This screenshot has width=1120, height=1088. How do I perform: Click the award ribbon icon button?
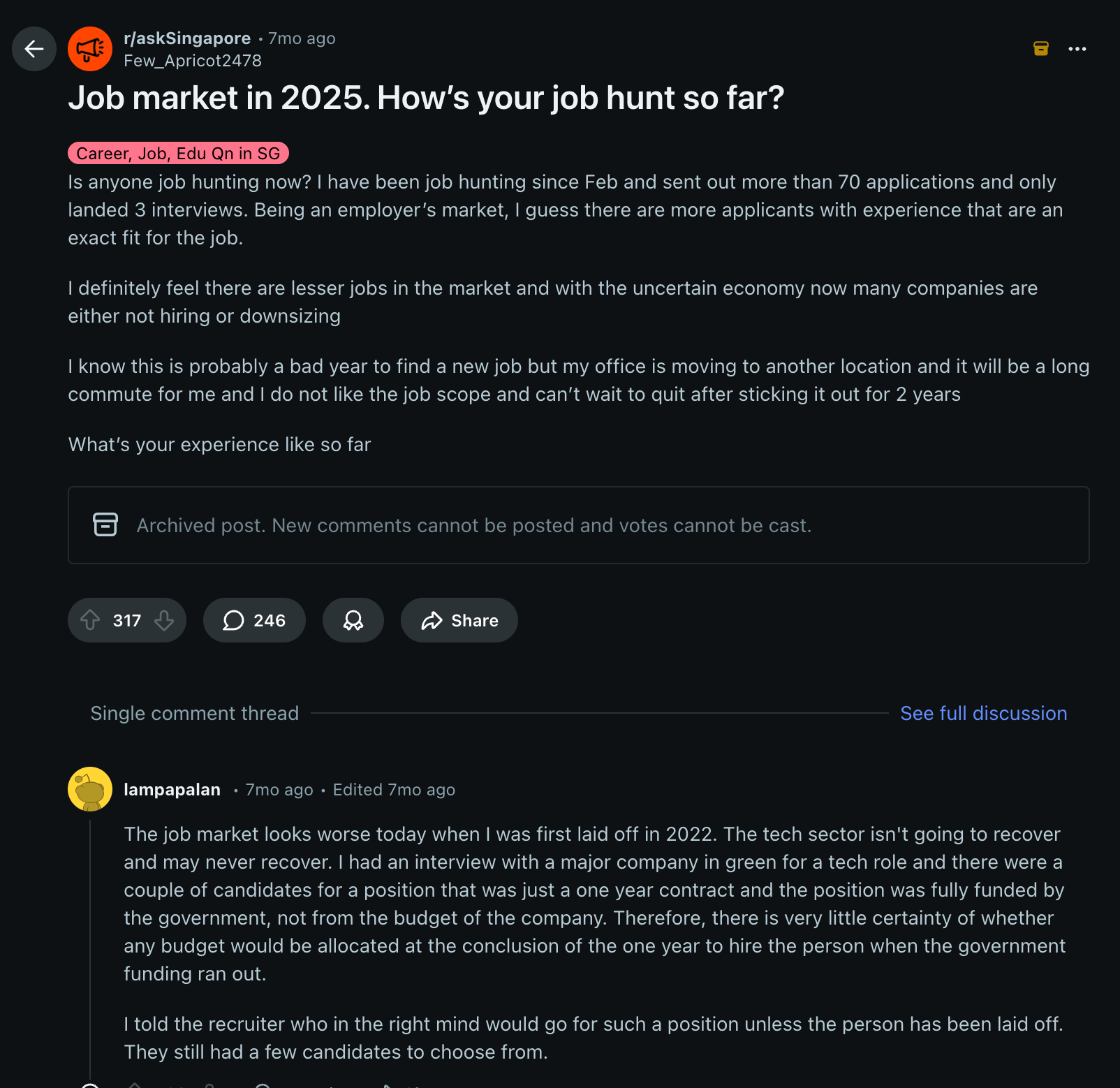[353, 620]
